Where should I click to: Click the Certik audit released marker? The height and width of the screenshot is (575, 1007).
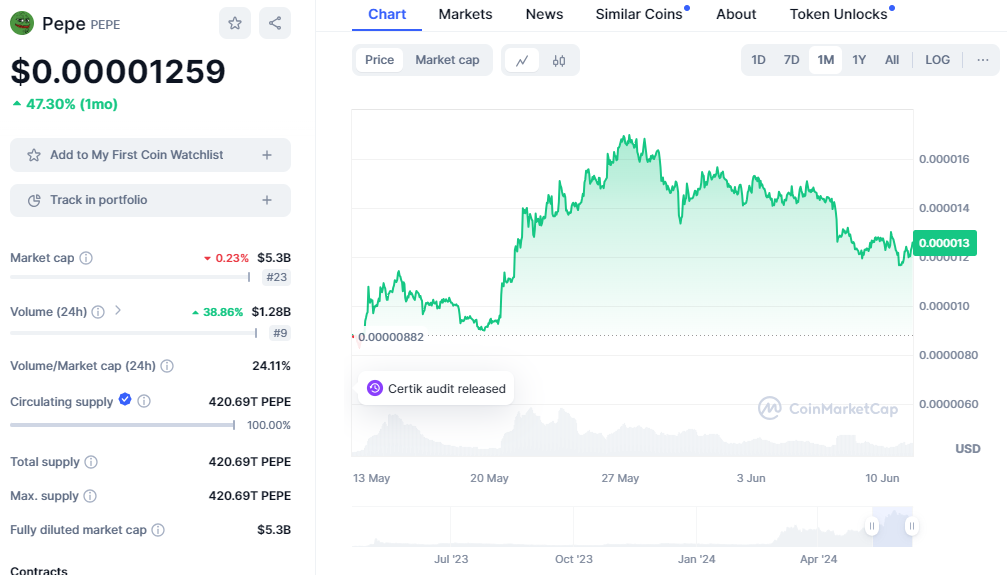pos(436,388)
